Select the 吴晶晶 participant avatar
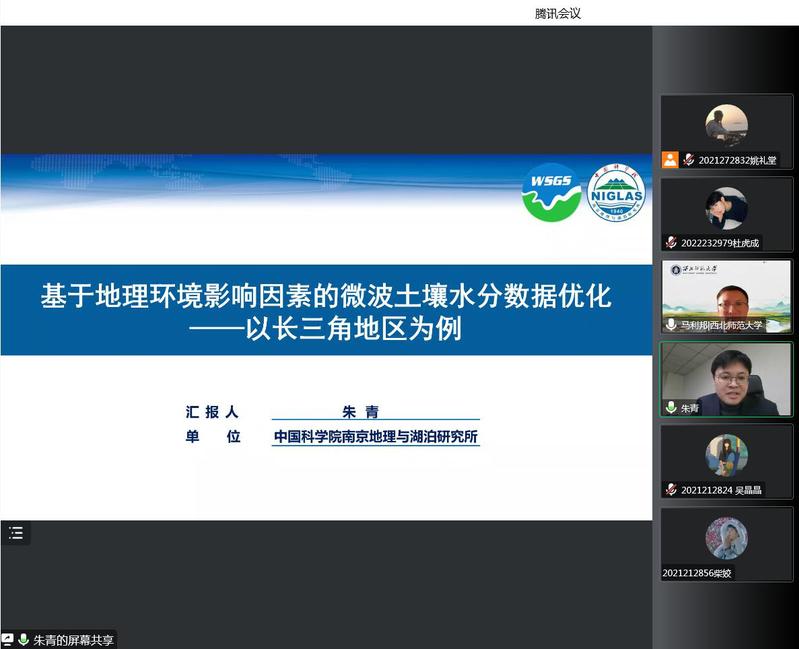 coord(726,455)
